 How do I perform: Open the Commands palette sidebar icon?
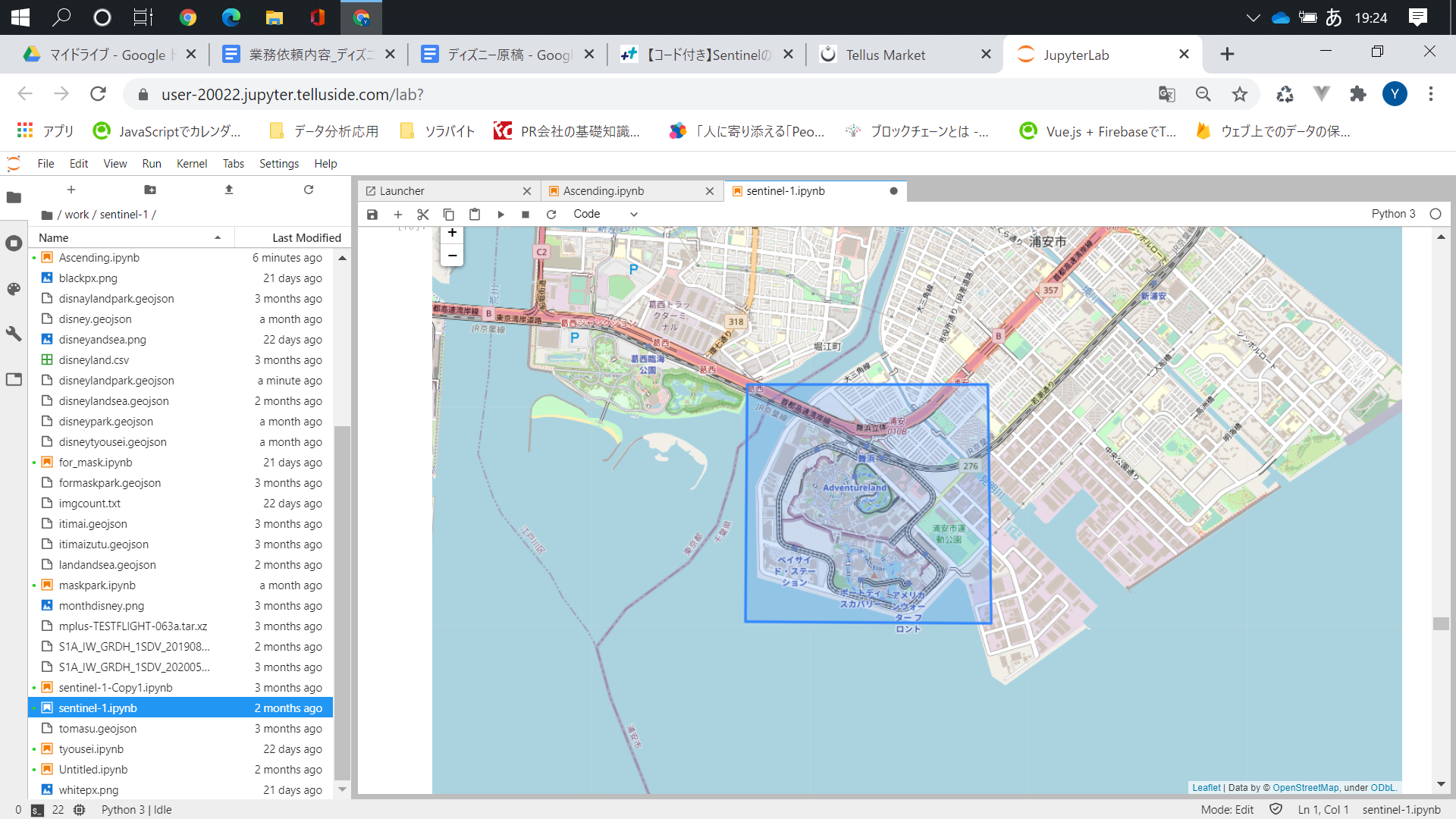[x=14, y=289]
